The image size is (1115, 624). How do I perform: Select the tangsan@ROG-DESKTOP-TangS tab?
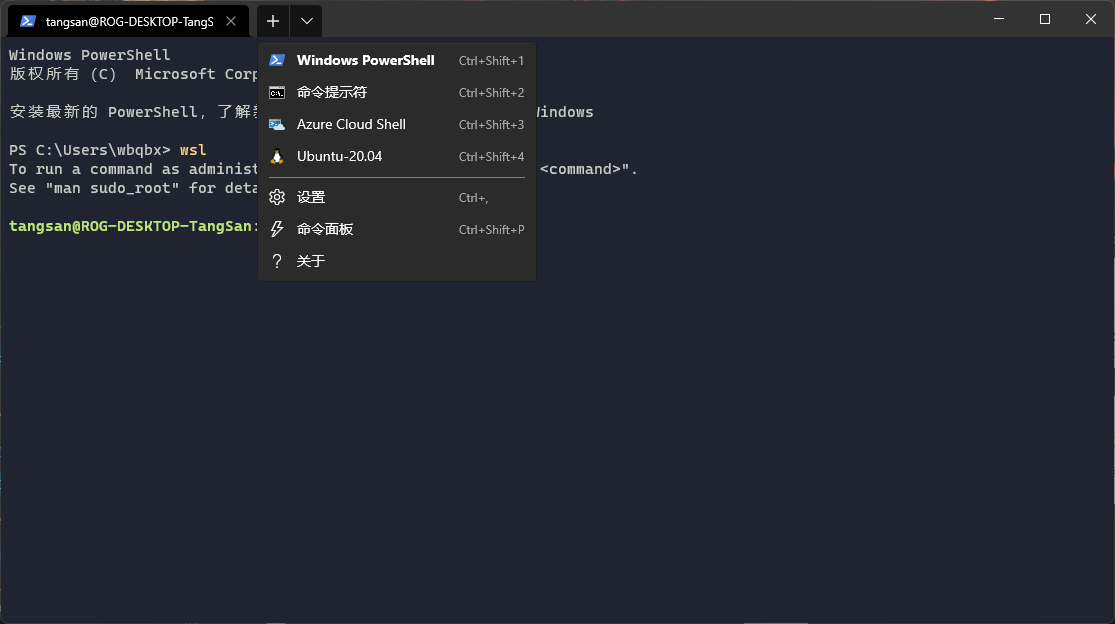(x=129, y=21)
